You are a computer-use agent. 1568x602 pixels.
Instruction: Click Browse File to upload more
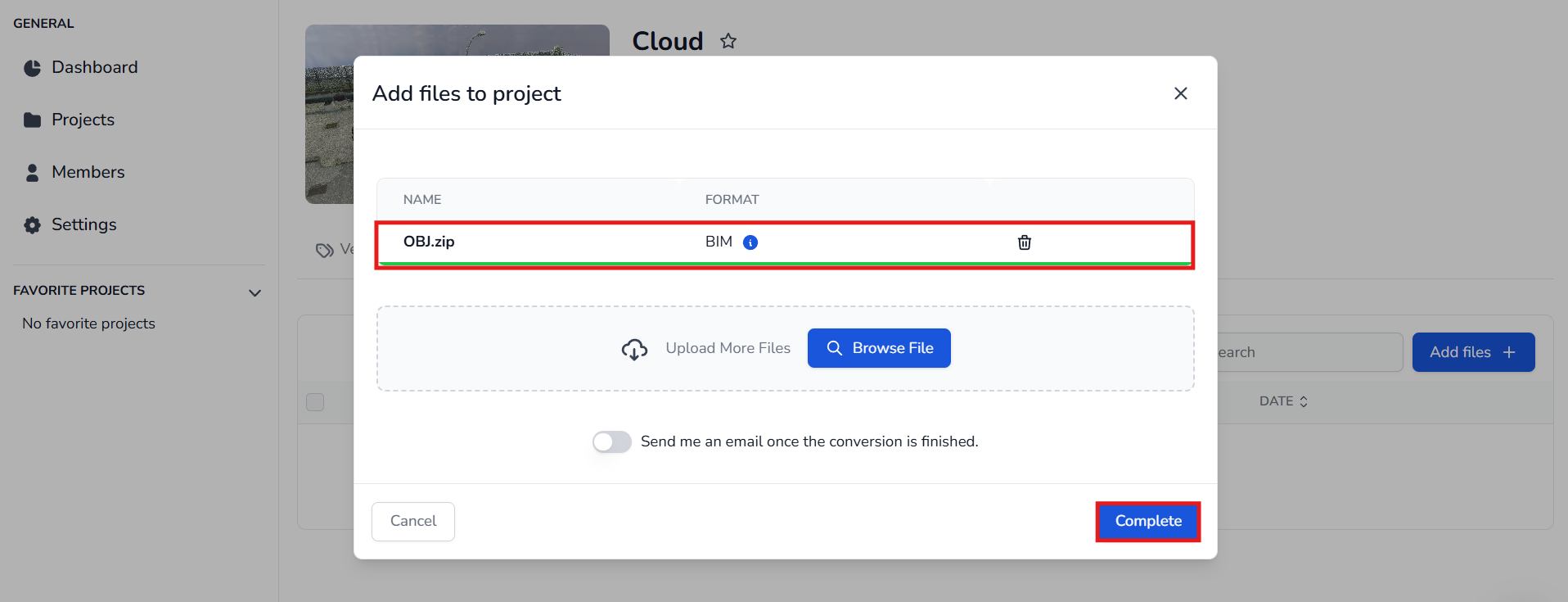[878, 348]
